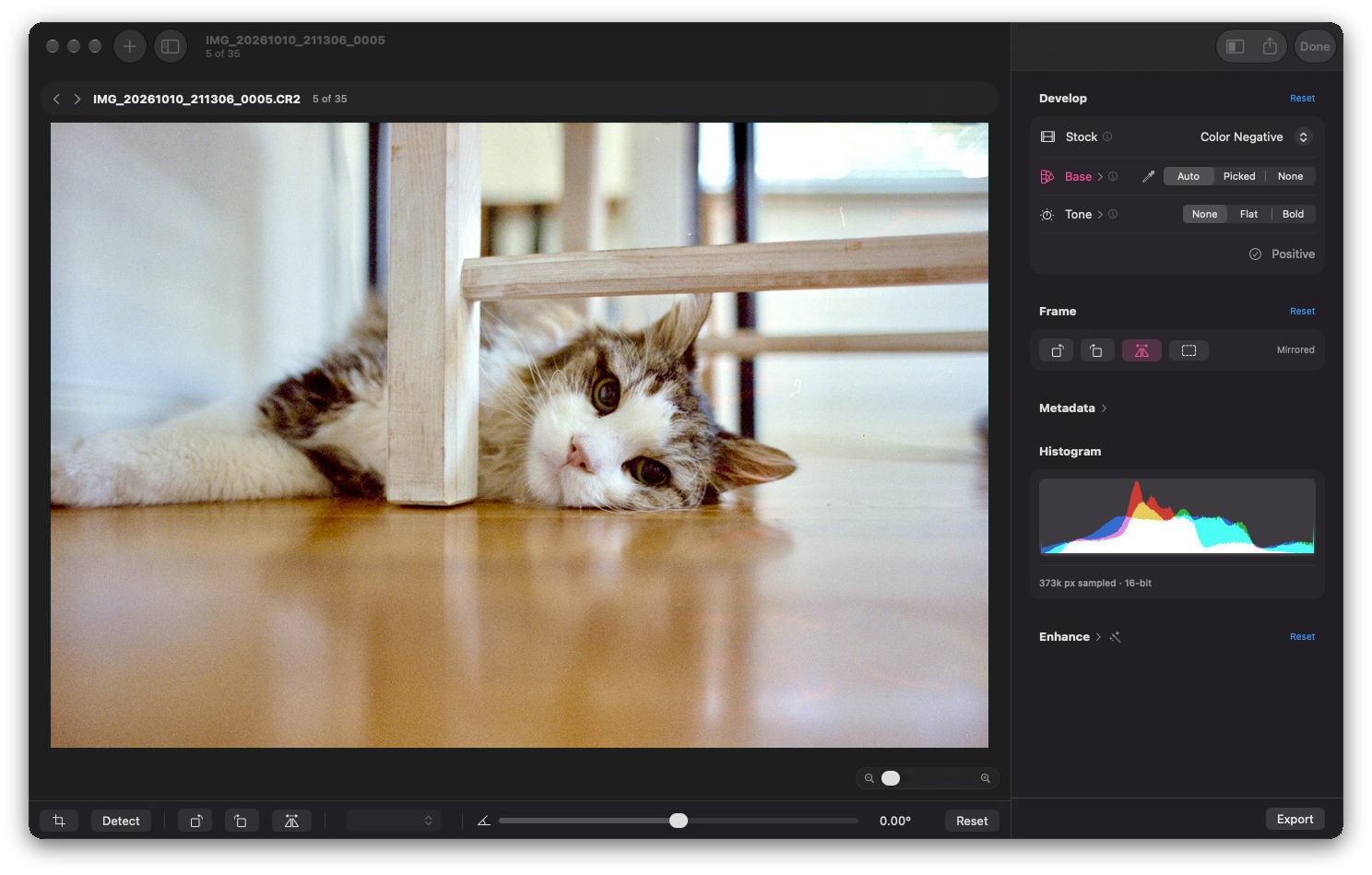Go to next image arrow
Viewport: 1372px width, 875px height.
(x=77, y=99)
